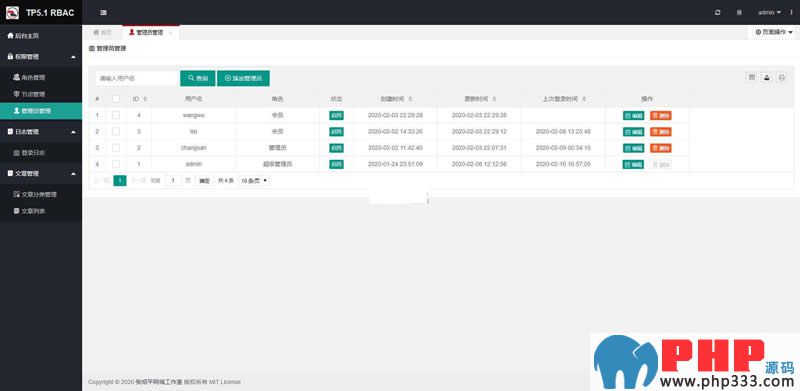The image size is (800, 391).
Task: Open Role Management (角色管理) in sidebar
Action: click(41, 78)
